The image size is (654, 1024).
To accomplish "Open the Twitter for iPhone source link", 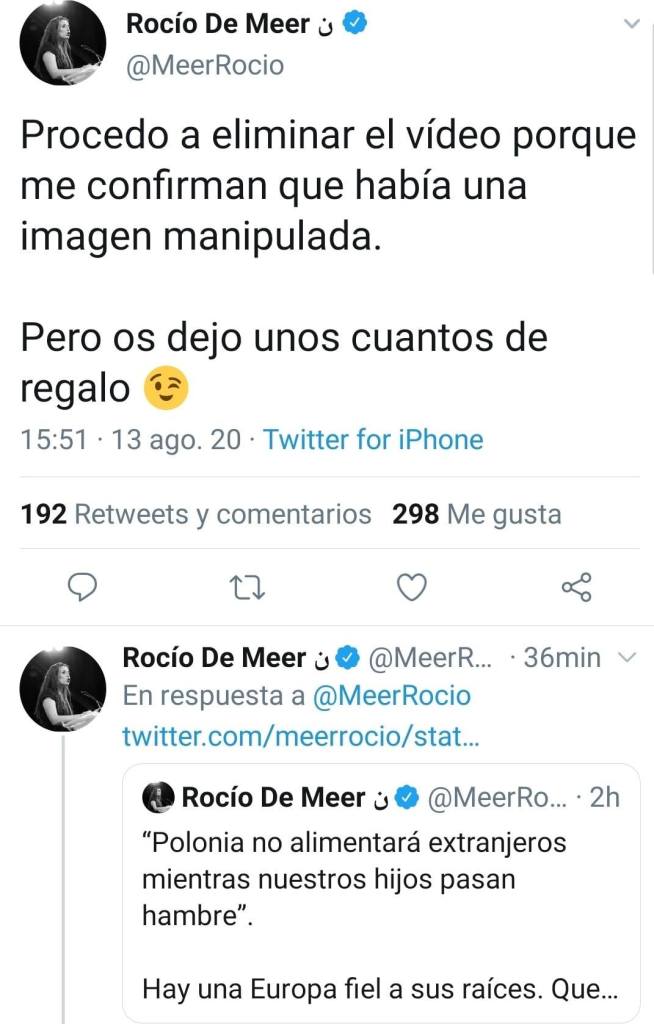I will [373, 440].
